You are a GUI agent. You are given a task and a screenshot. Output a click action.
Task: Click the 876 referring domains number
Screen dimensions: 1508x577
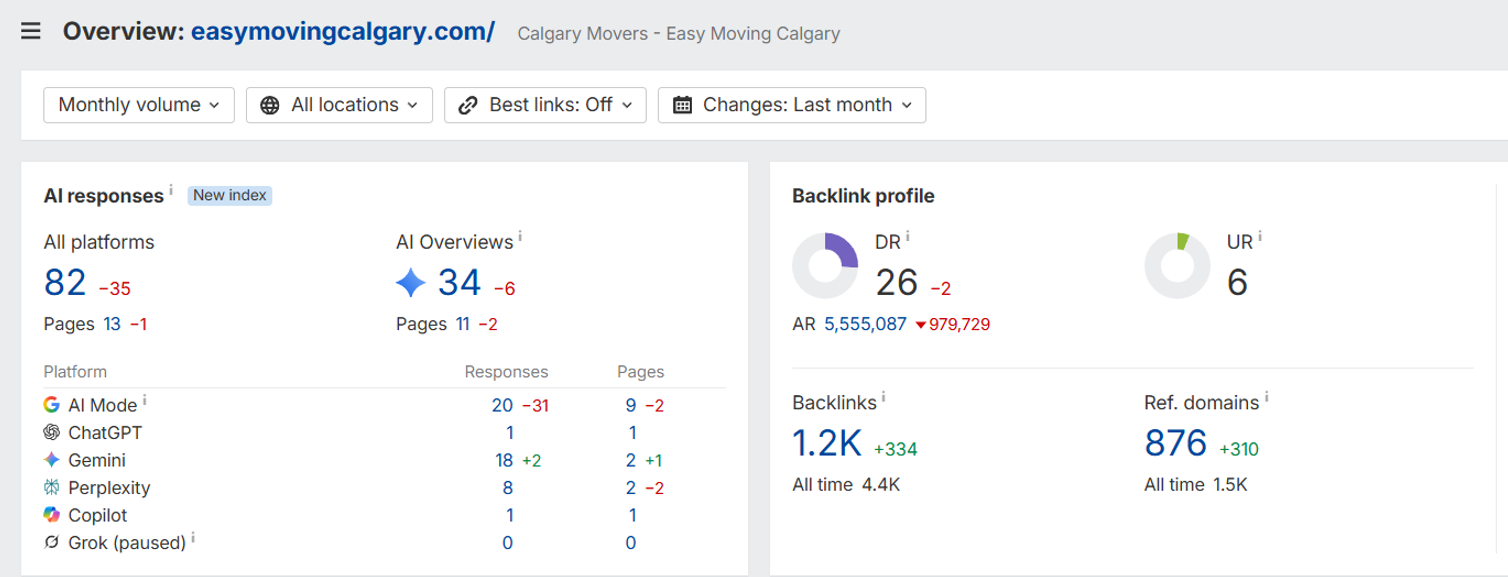[x=1175, y=443]
